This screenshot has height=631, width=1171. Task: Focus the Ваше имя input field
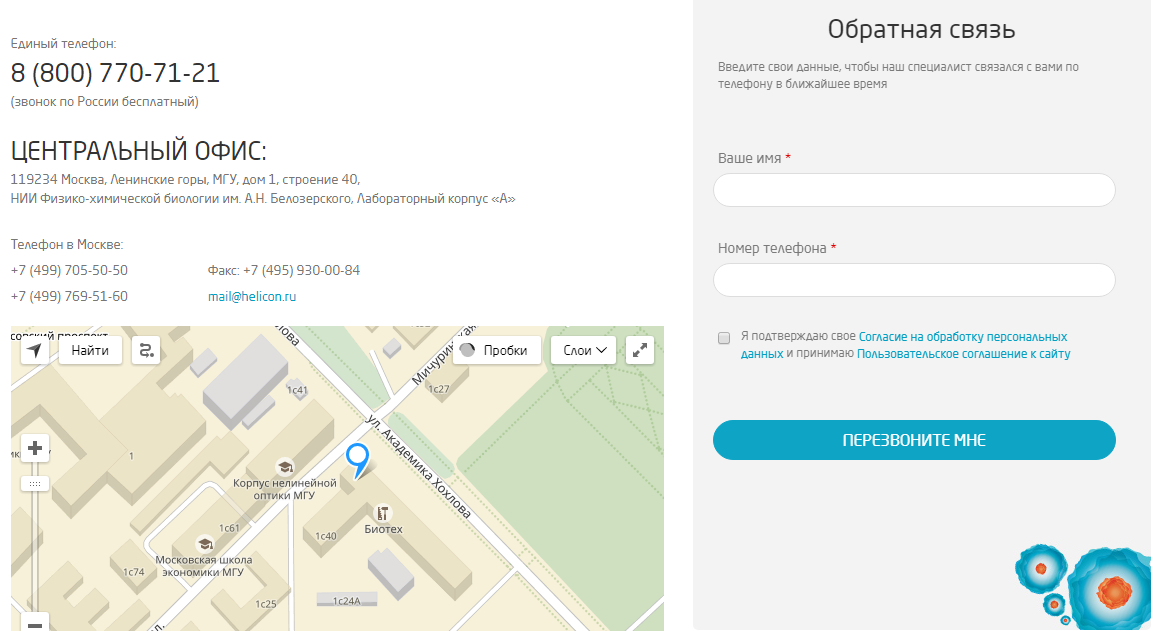coord(914,190)
